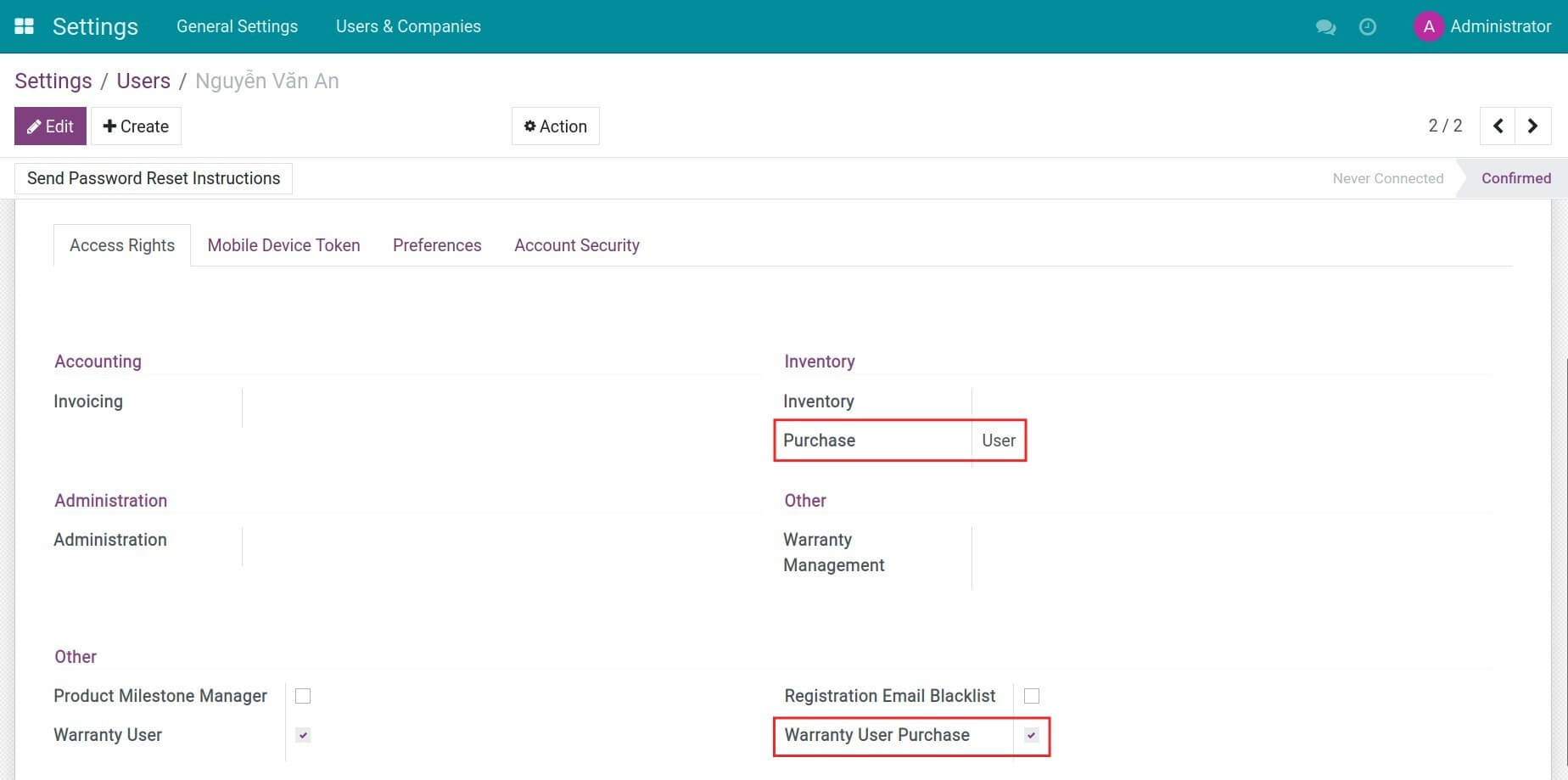Uncheck the Warranty User checkbox

pos(303,735)
